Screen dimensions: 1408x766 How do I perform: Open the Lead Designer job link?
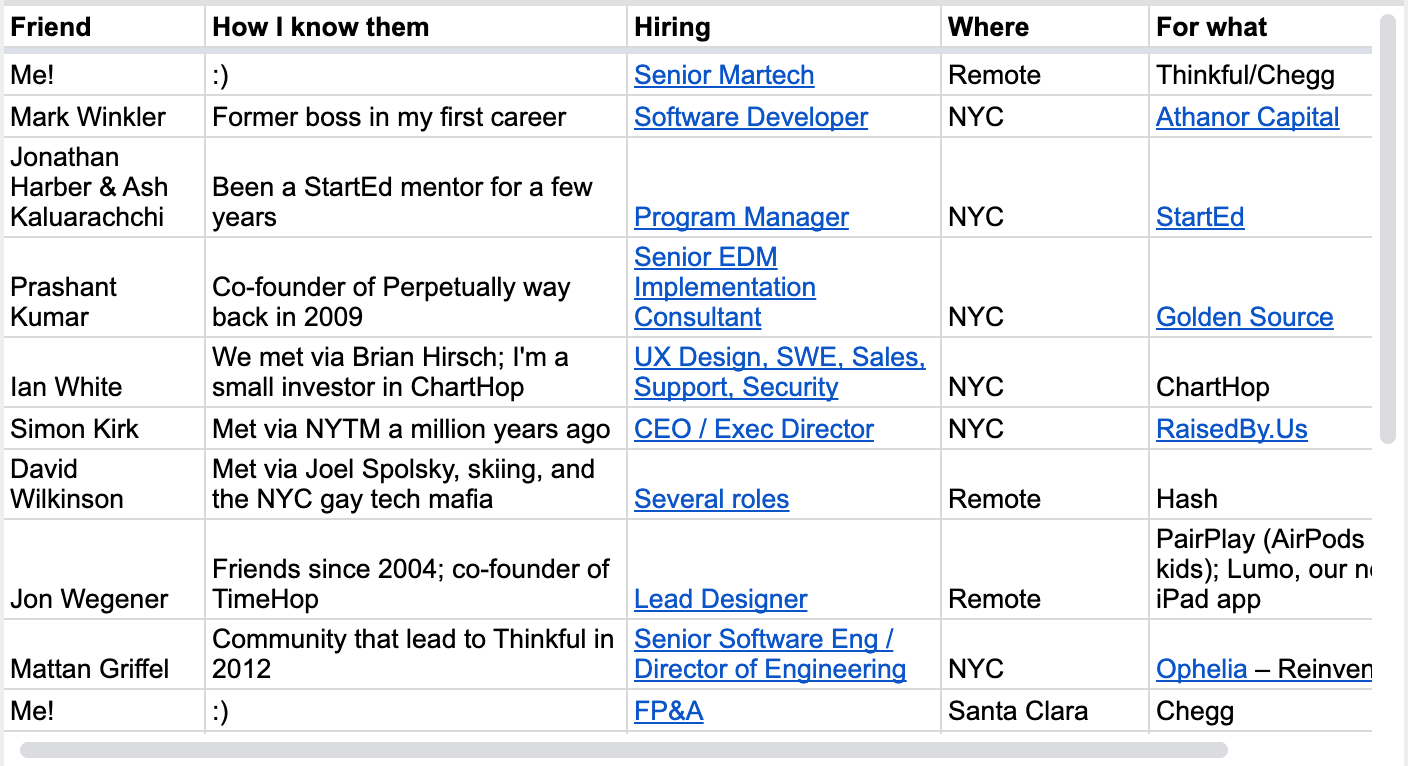point(720,599)
